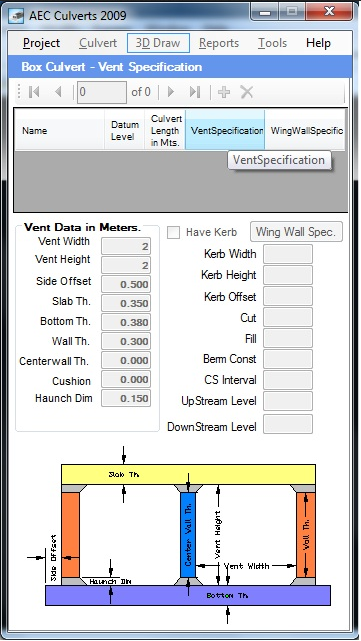361x641 pixels.
Task: Click the Bottom Th. field
Action: (126, 322)
